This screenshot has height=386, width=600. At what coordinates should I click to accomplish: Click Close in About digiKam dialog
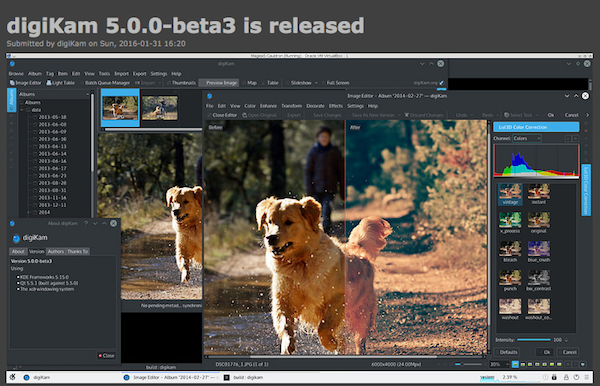(107, 355)
